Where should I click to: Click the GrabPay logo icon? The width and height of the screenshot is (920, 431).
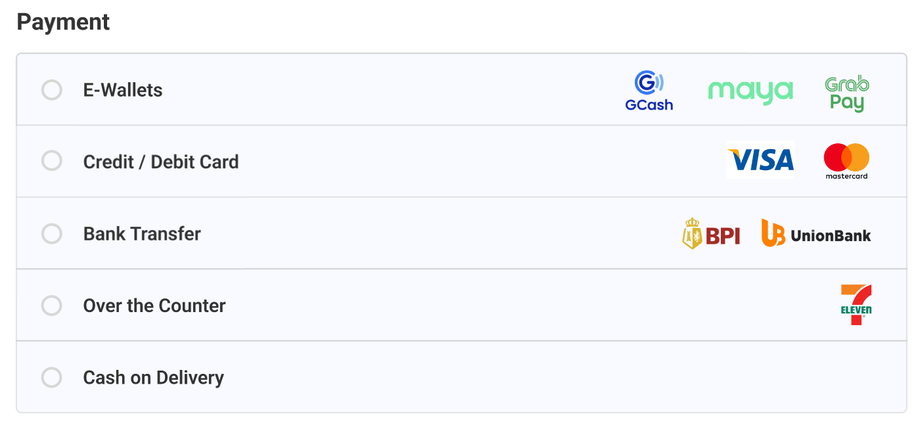coord(847,93)
